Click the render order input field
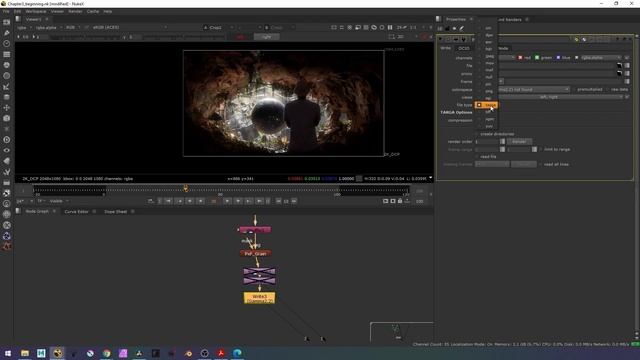Screen dimensions: 640x360 point(487,142)
